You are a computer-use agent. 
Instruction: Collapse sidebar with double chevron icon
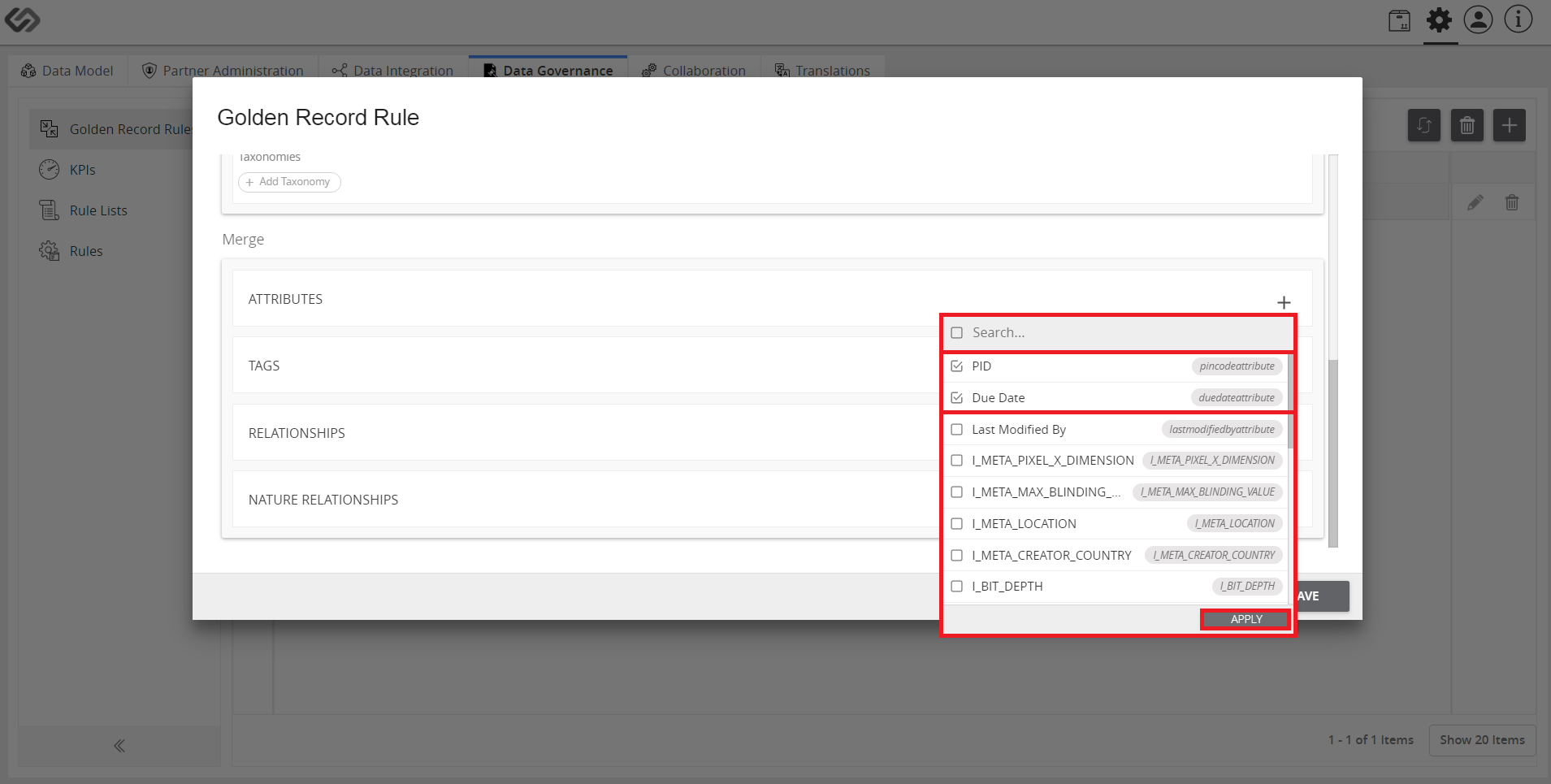pyautogui.click(x=119, y=746)
